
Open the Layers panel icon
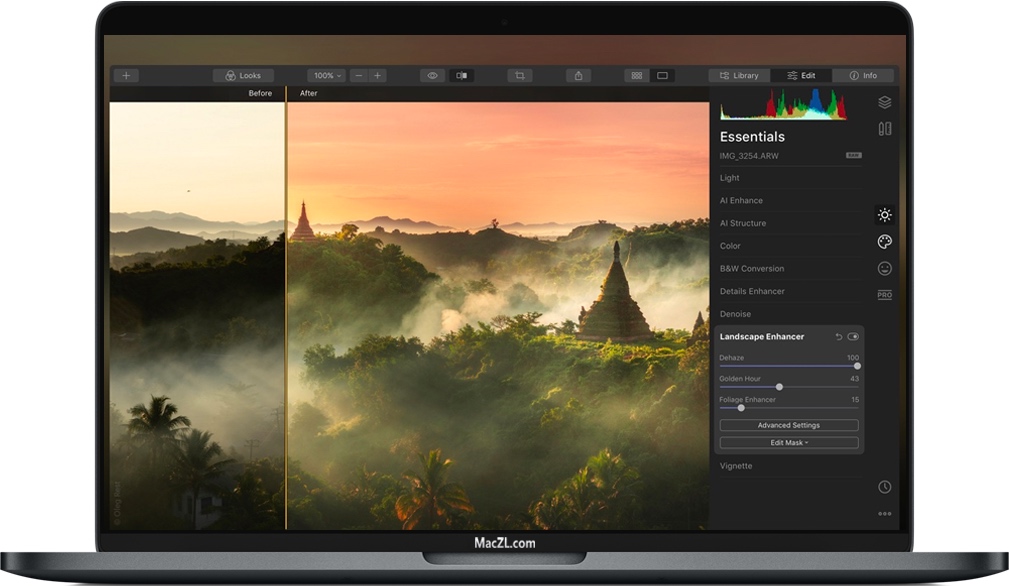[x=884, y=102]
